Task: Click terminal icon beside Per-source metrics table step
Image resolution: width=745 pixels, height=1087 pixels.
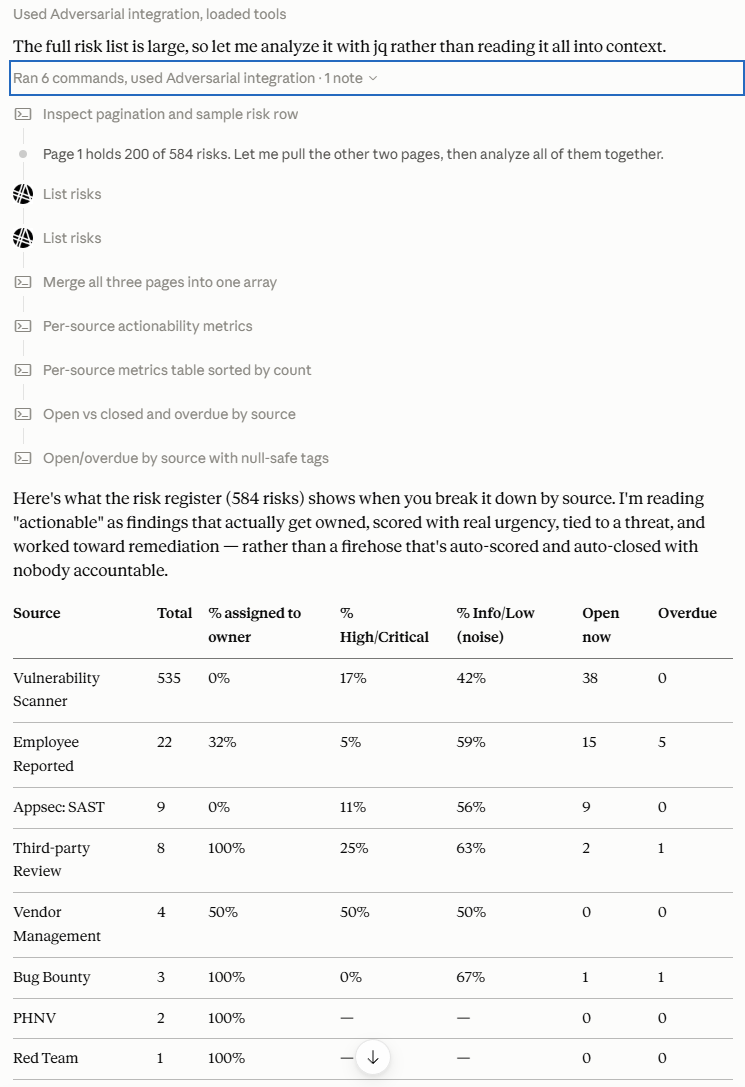Action: [23, 370]
